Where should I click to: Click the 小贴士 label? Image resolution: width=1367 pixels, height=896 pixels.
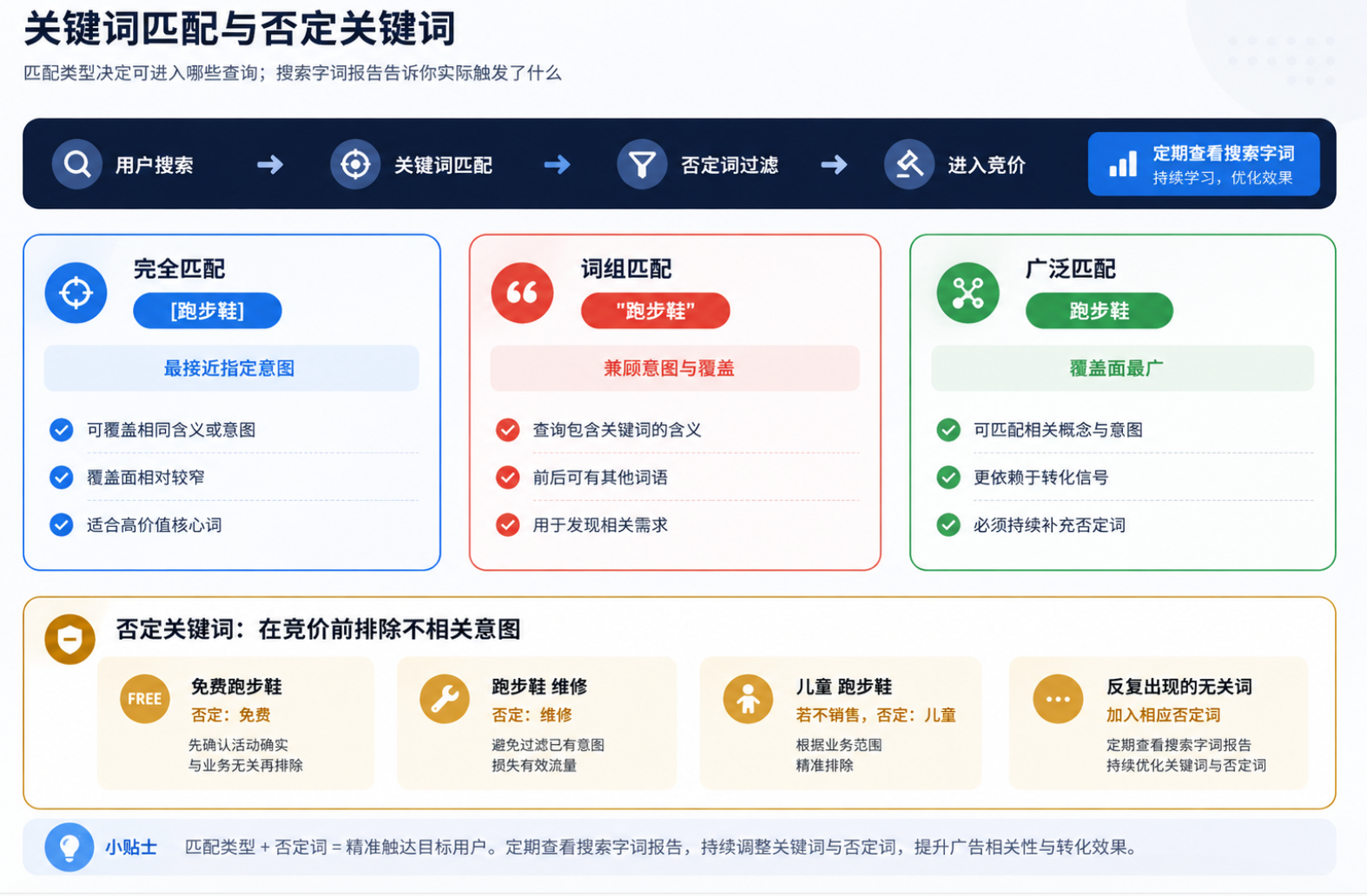(x=131, y=847)
